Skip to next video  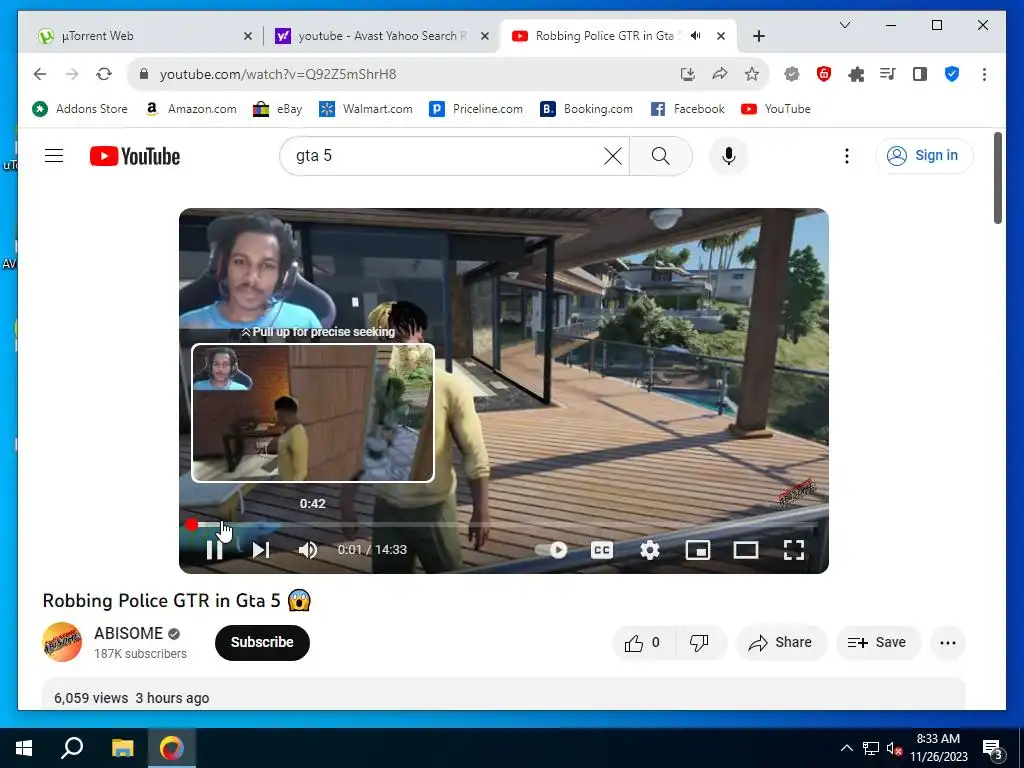[261, 550]
